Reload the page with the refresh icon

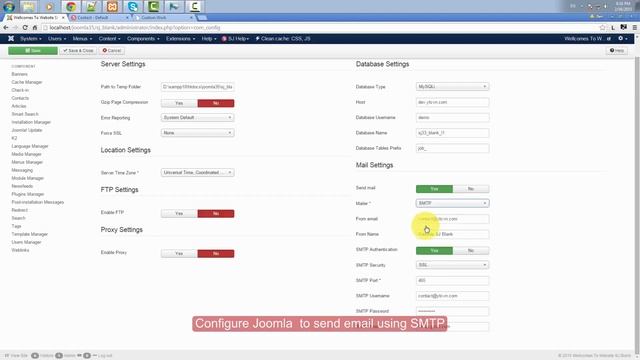click(x=25, y=27)
